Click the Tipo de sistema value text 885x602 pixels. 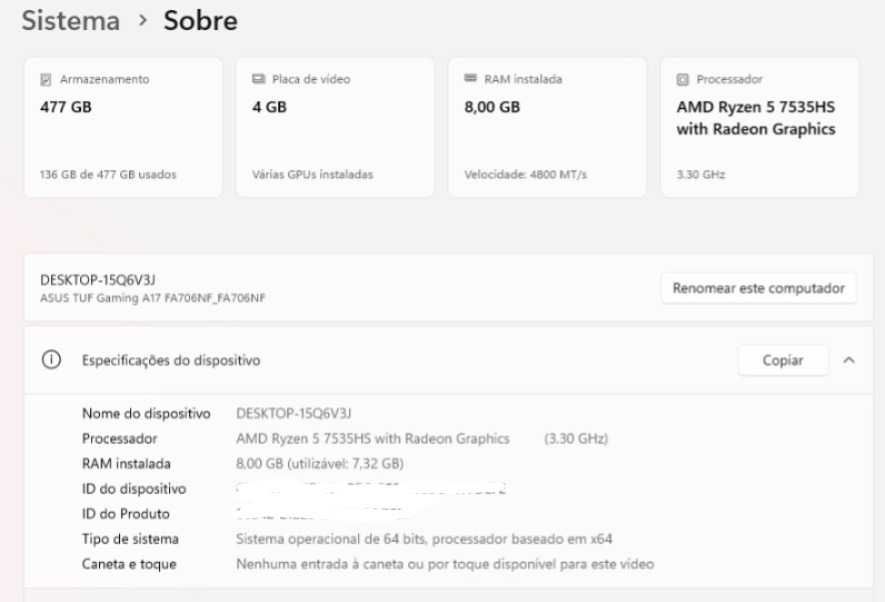click(x=424, y=539)
